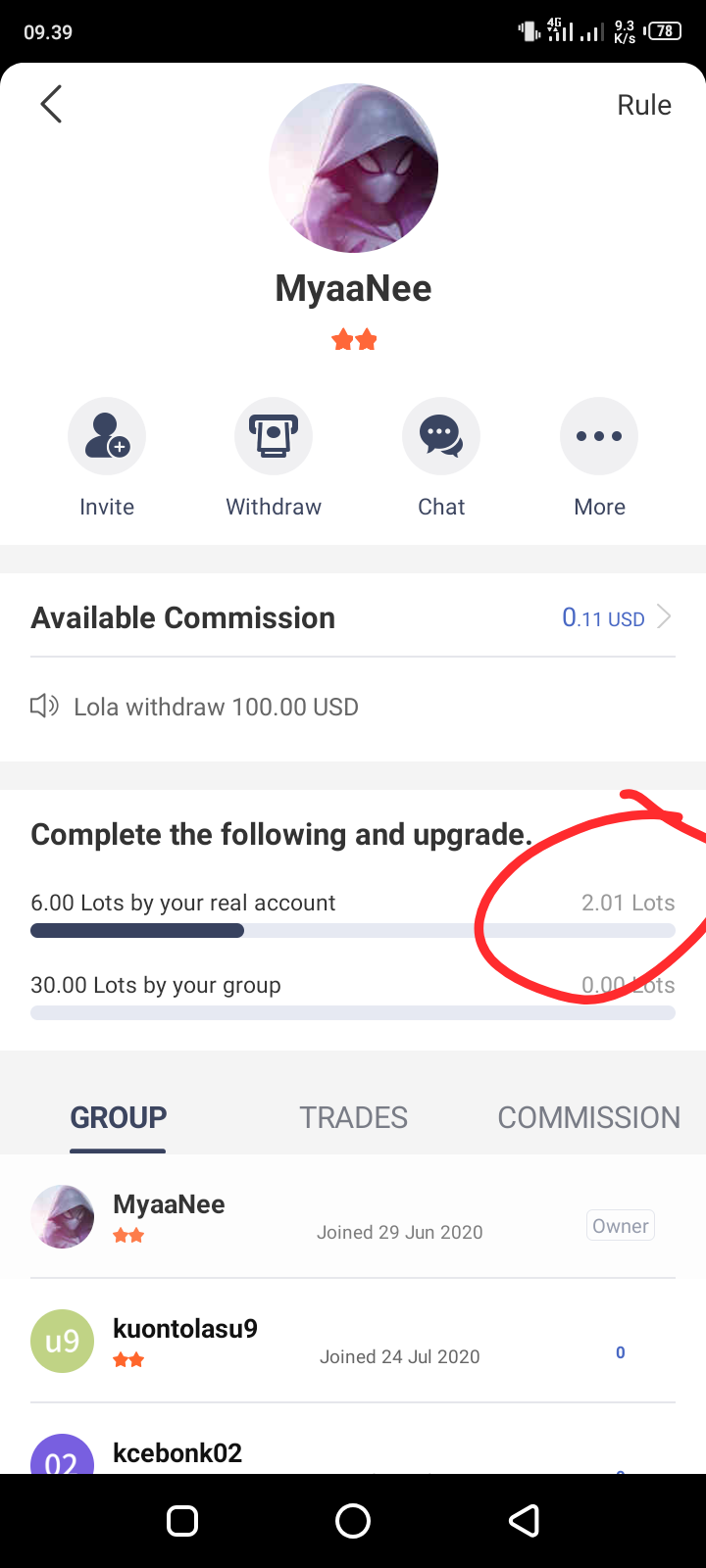Viewport: 706px width, 1568px height.
Task: Tap Android recent apps square
Action: (182, 1521)
